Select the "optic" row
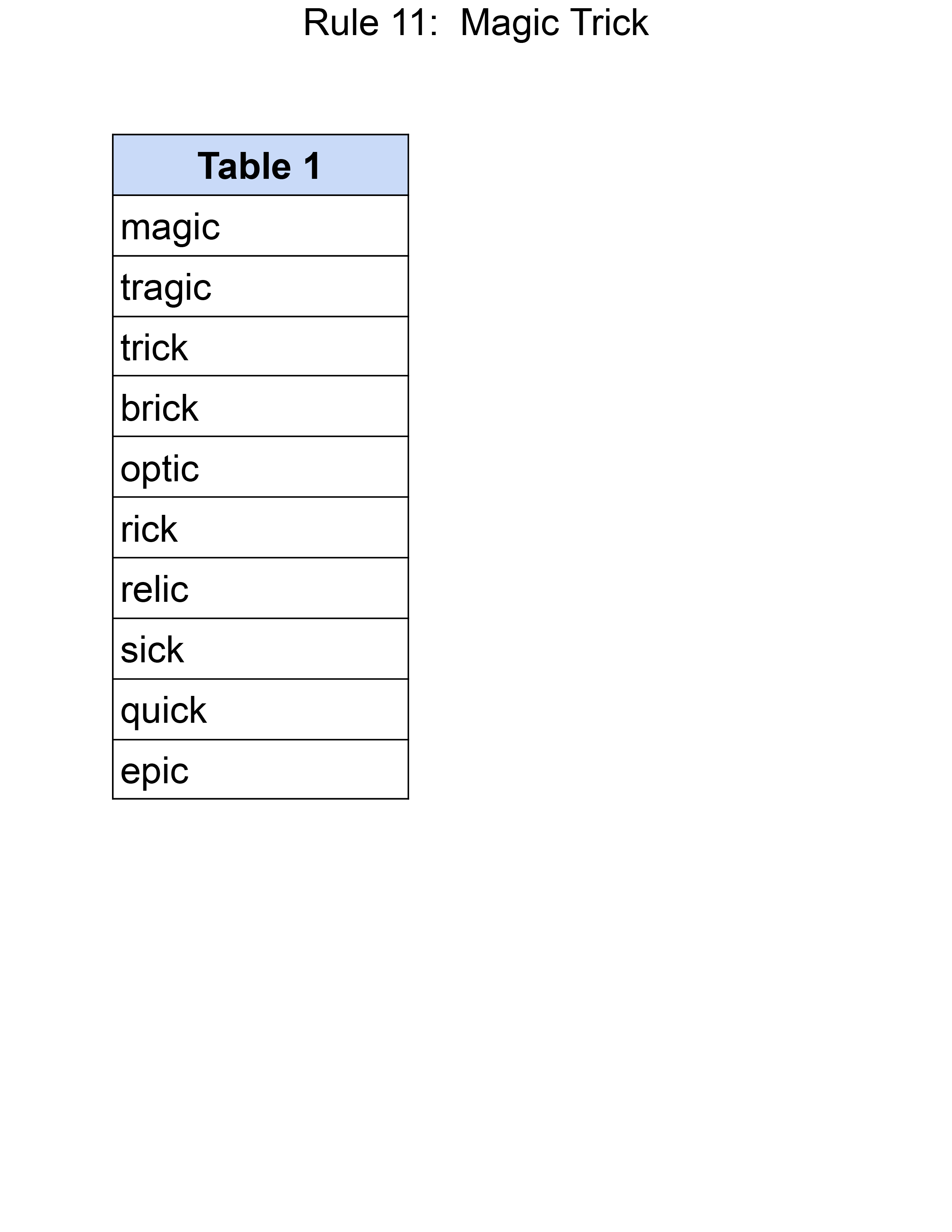 tap(261, 467)
